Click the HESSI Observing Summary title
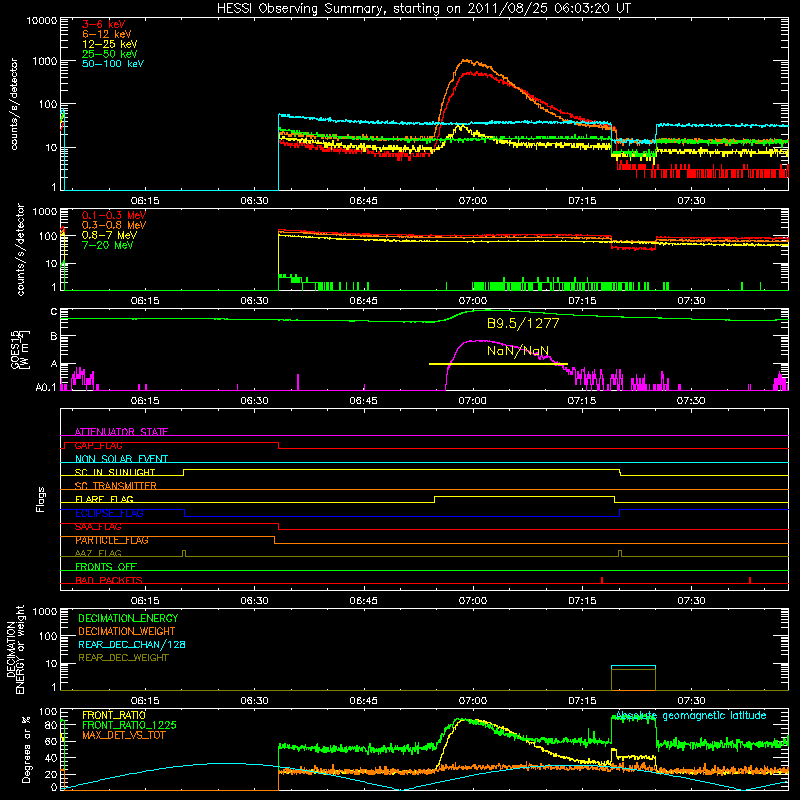The height and width of the screenshot is (800, 800). [423, 9]
